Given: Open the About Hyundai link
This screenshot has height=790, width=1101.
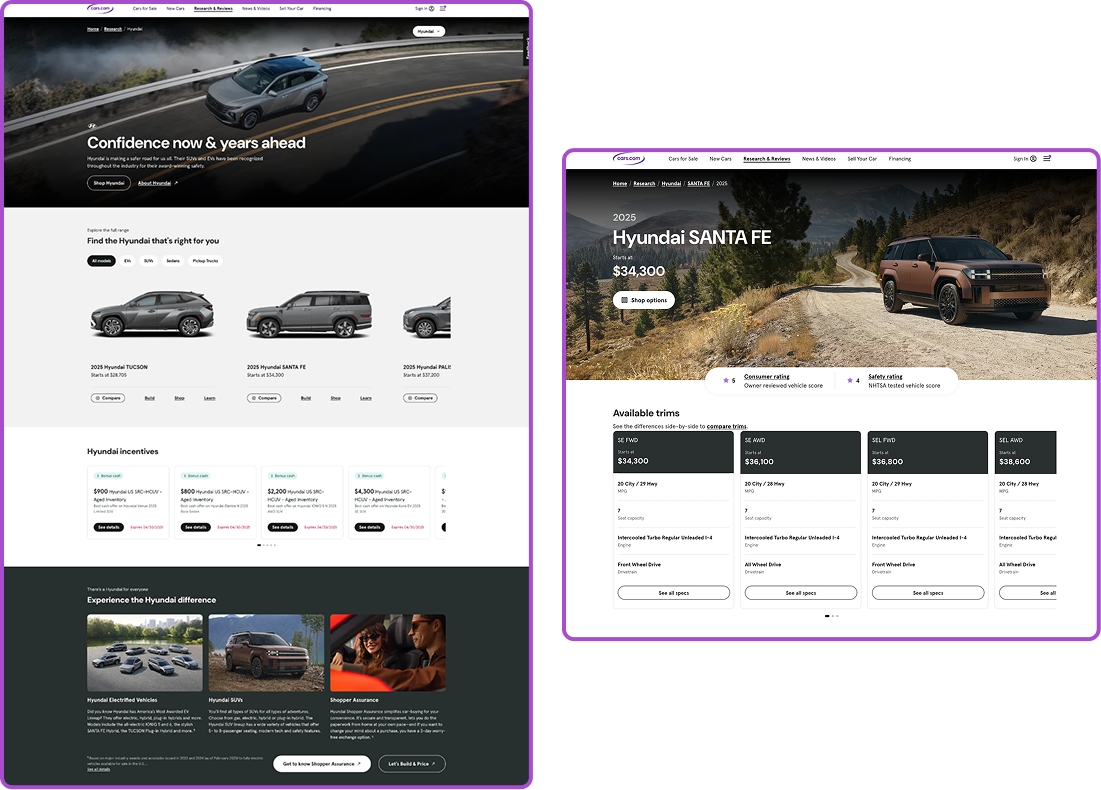Looking at the screenshot, I should (x=154, y=183).
